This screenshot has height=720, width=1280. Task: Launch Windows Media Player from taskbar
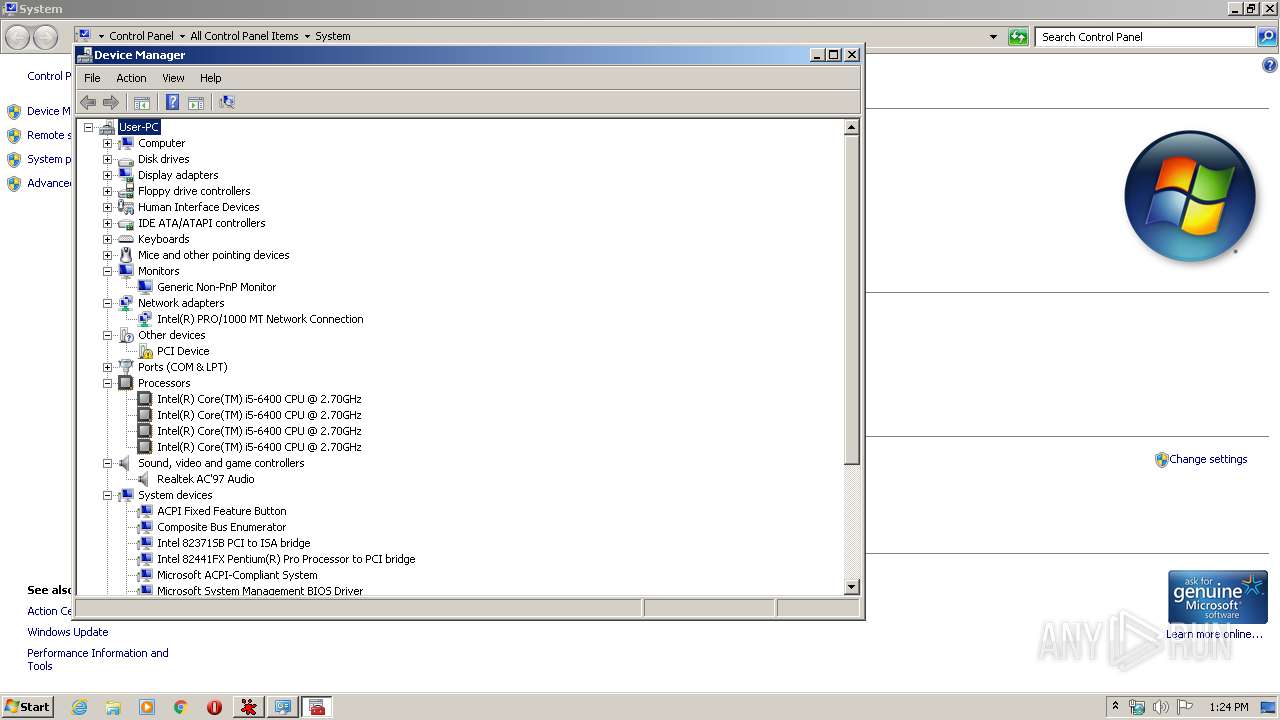pos(147,707)
